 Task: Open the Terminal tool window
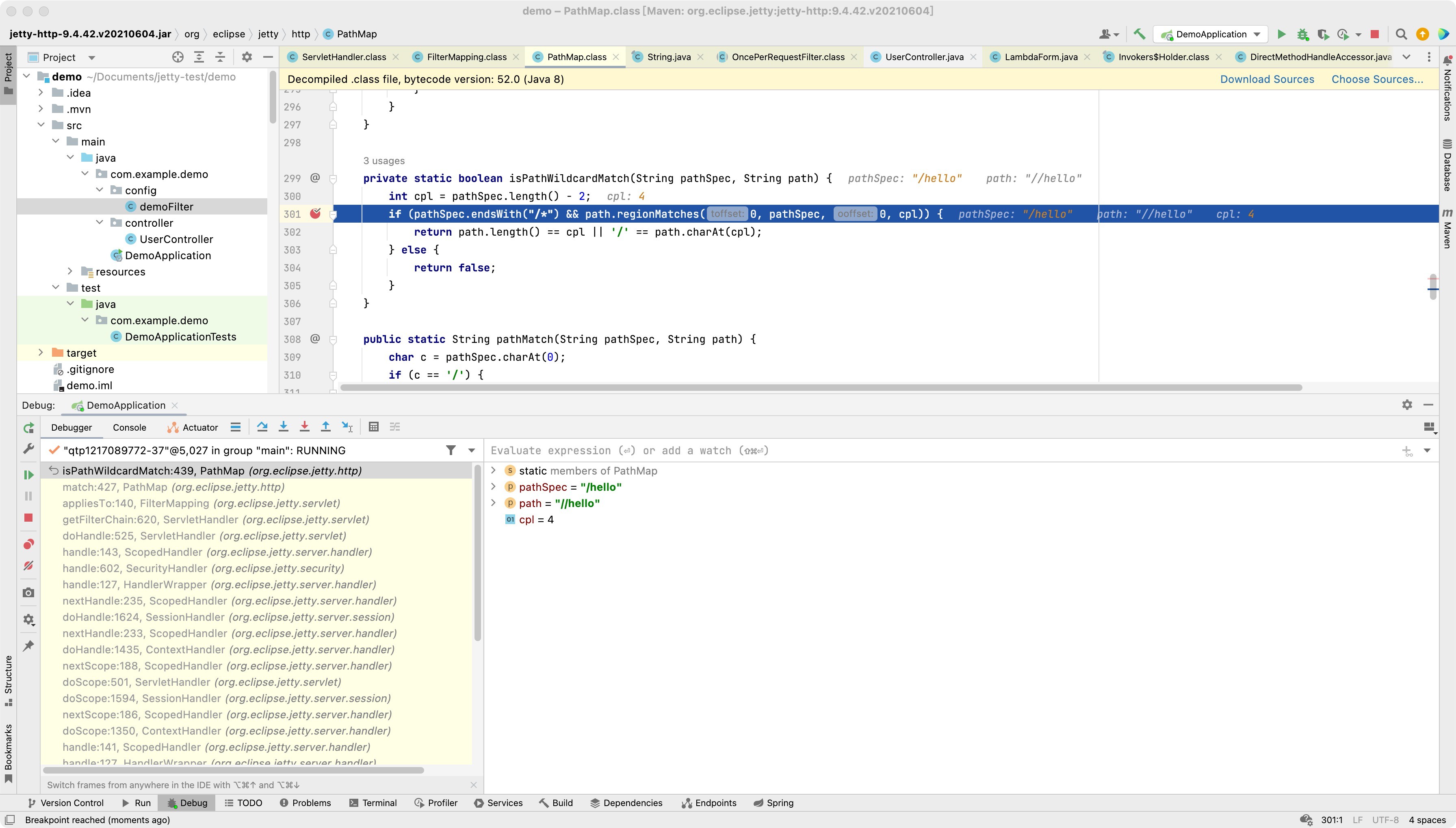click(x=373, y=803)
